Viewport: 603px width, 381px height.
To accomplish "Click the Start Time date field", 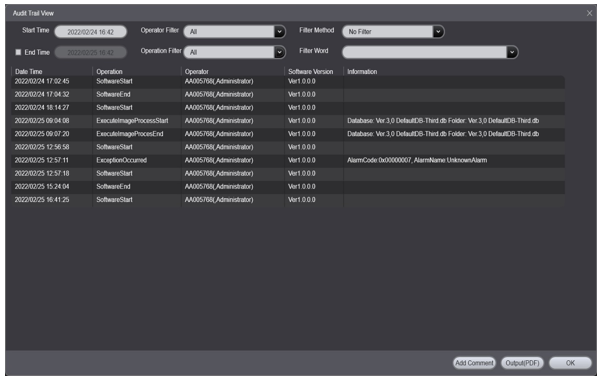I will 91,32.
